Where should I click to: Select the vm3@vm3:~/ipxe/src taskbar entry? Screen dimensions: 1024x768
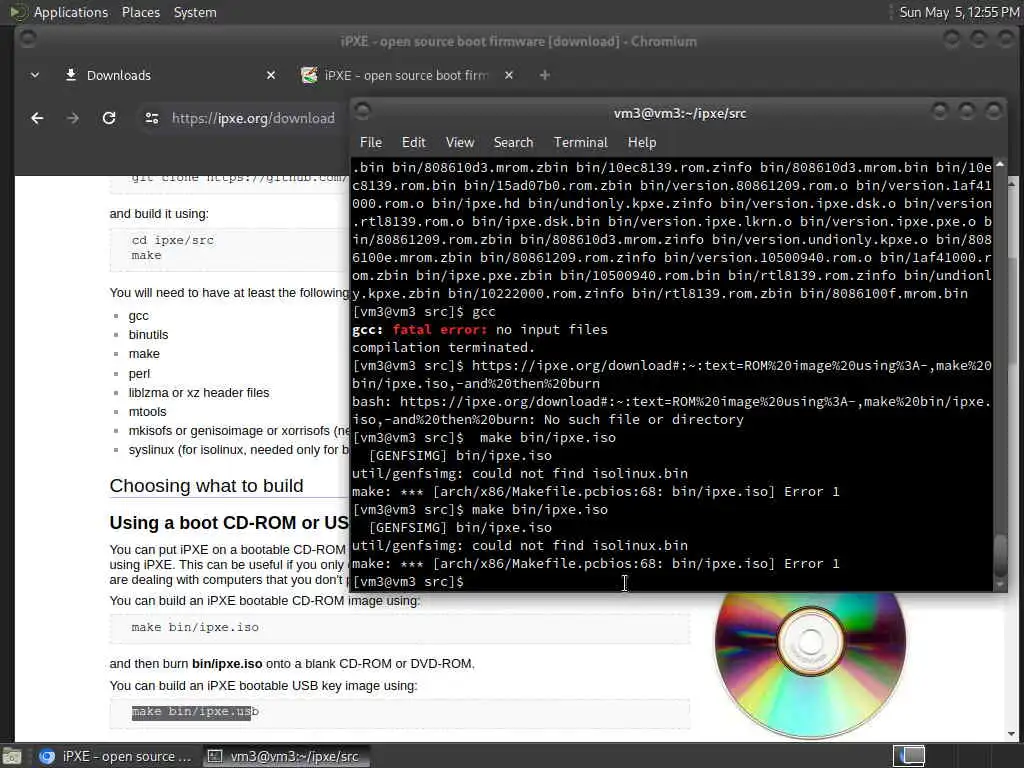tap(285, 756)
